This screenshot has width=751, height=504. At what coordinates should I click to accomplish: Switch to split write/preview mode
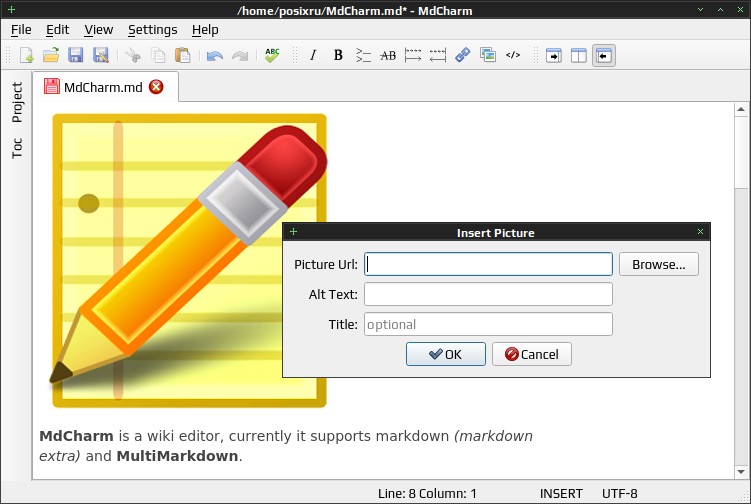click(x=579, y=56)
